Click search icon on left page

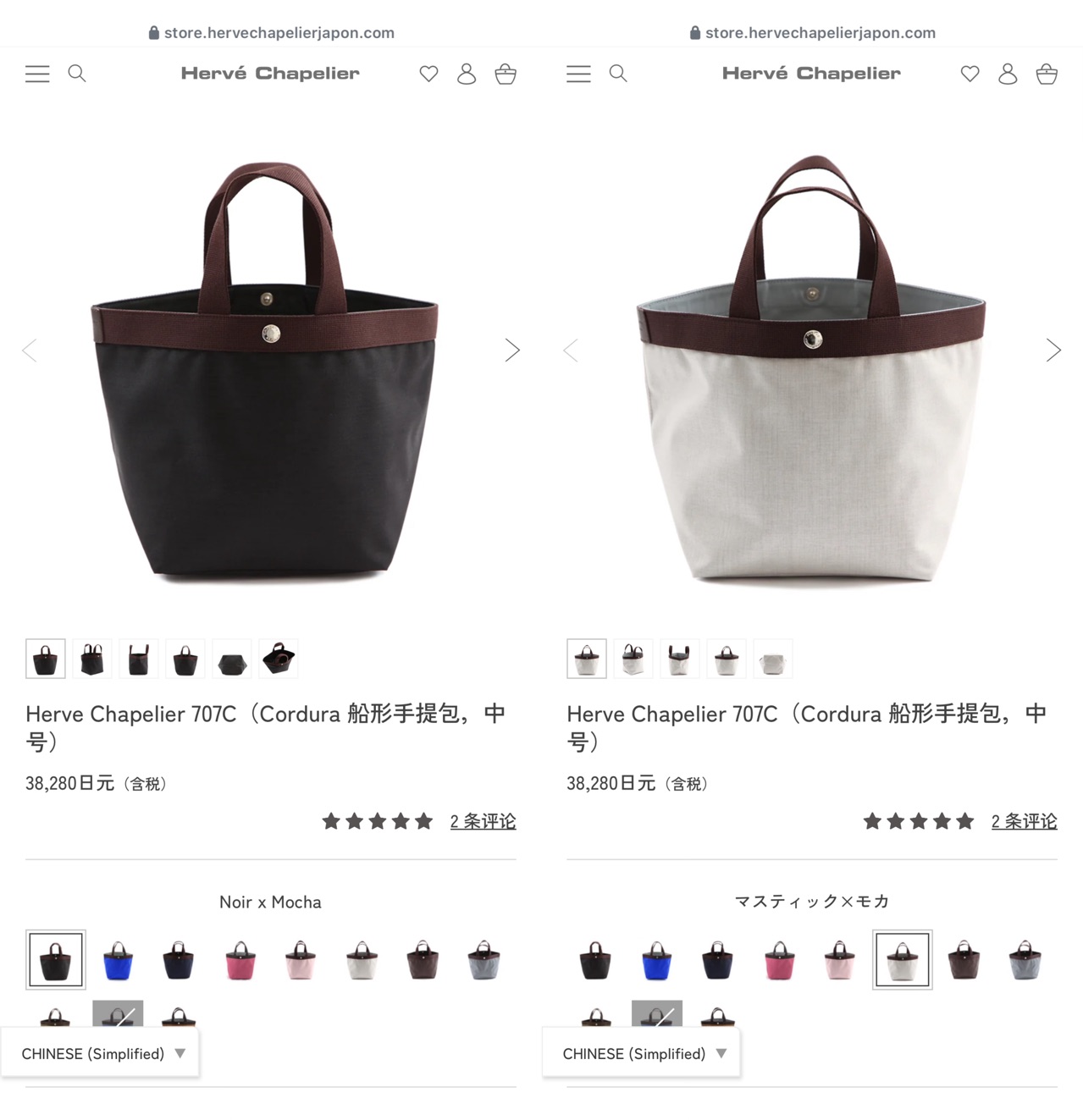(x=77, y=74)
